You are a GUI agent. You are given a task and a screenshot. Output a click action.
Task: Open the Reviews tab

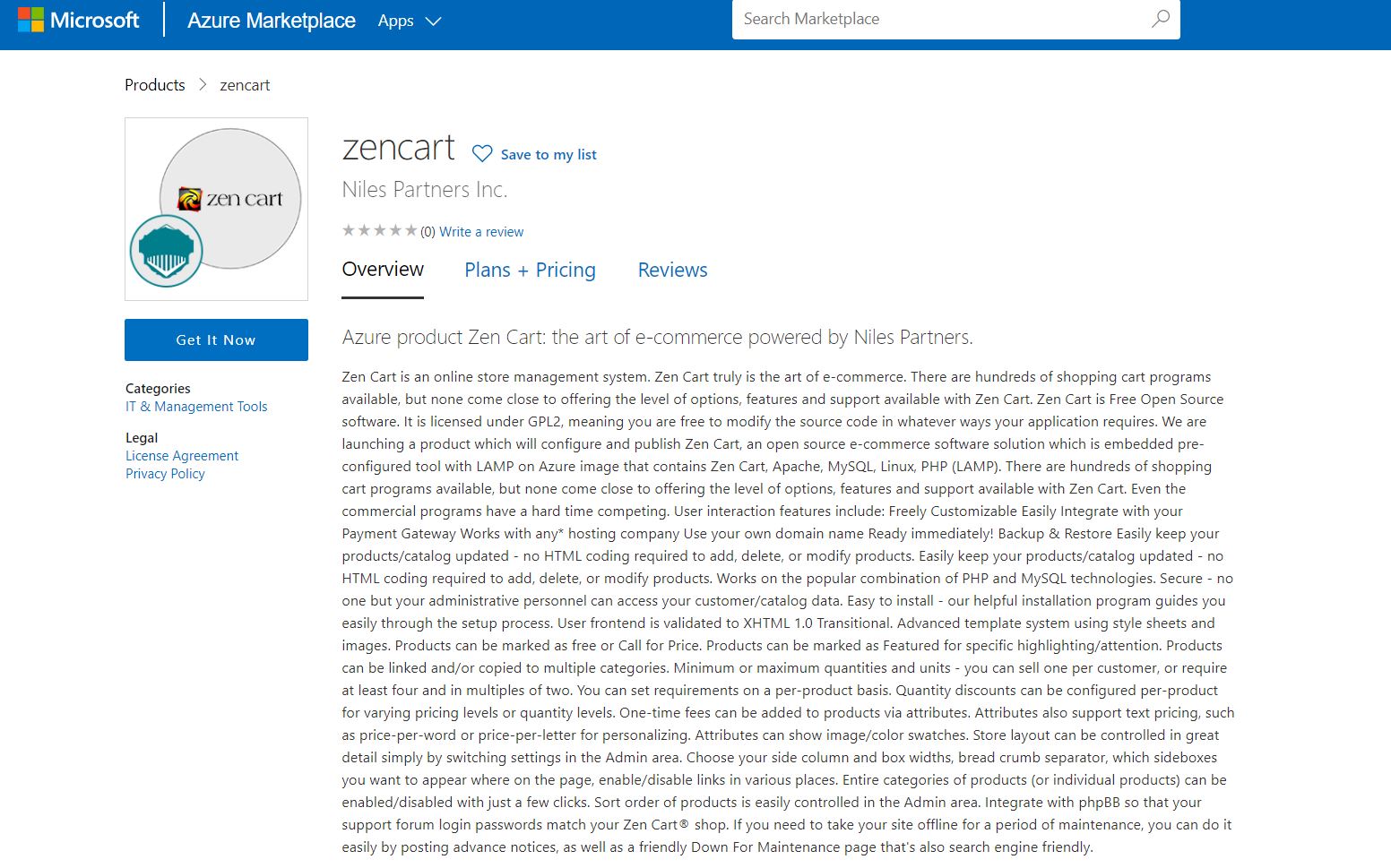coord(672,271)
